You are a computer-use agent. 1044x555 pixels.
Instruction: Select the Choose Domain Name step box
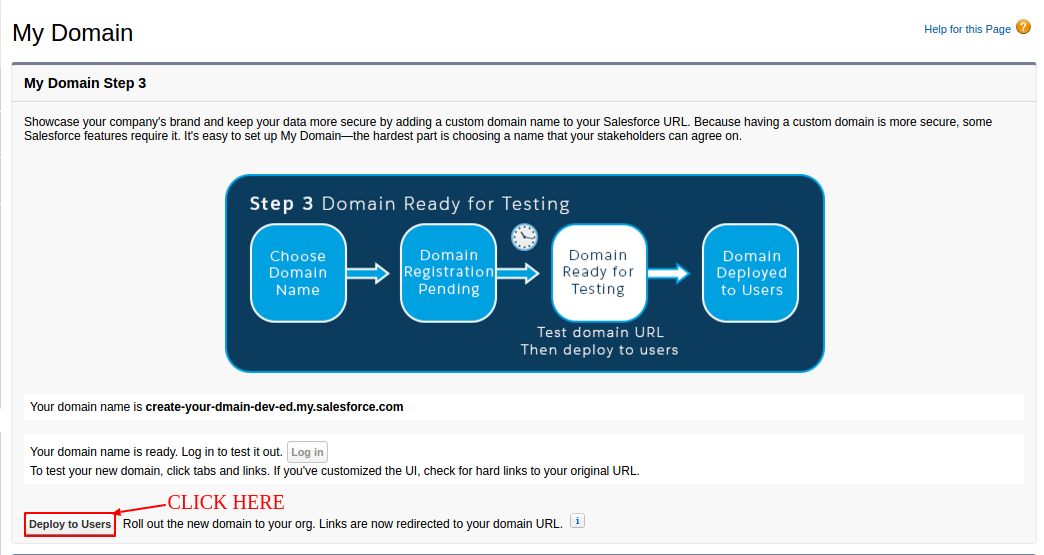point(298,273)
